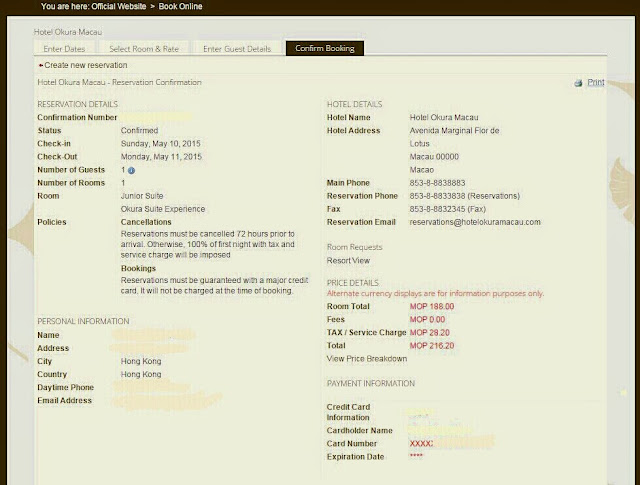Click City value Hong Kong

pyautogui.click(x=141, y=361)
